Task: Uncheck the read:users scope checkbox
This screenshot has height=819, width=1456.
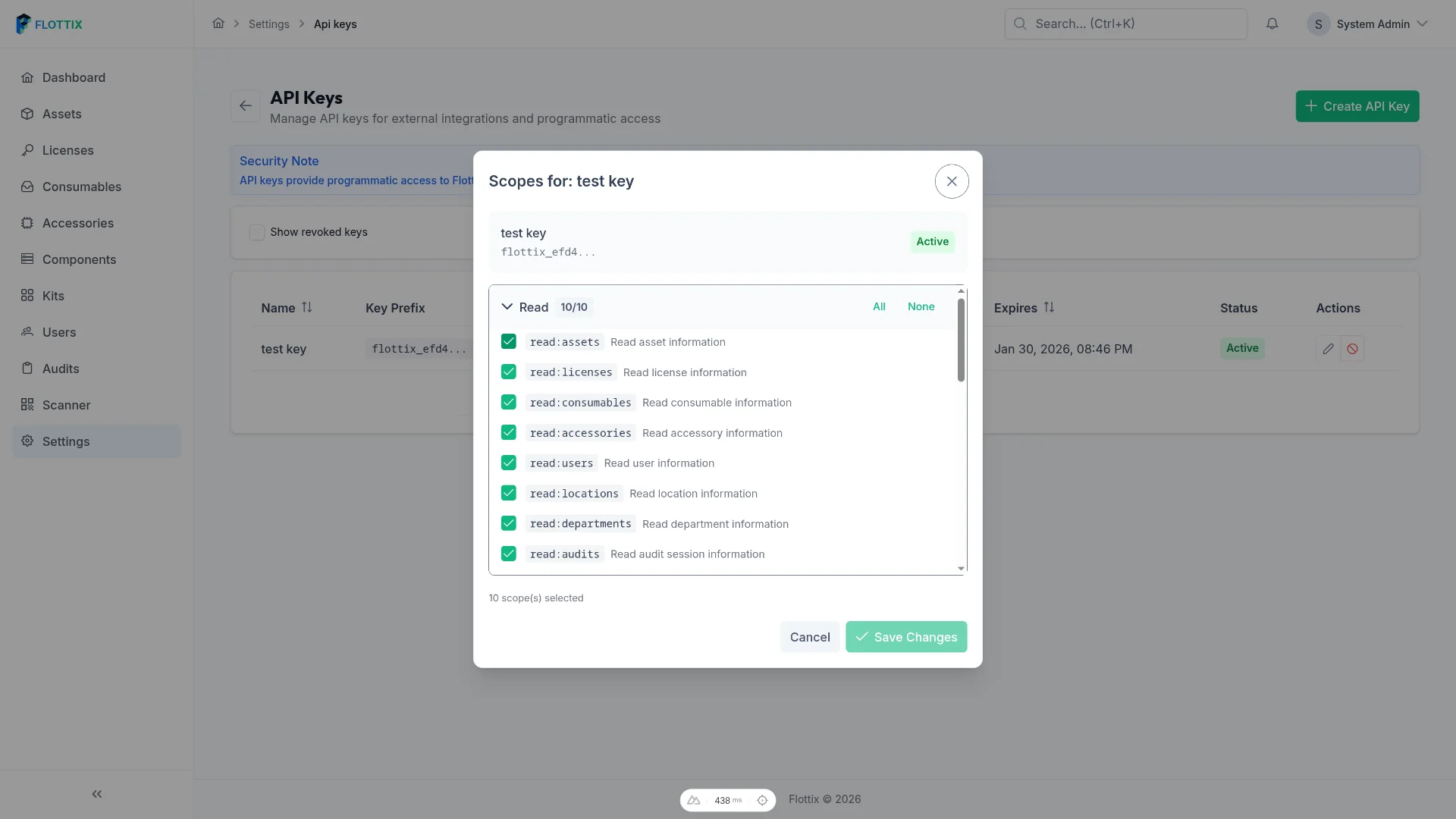Action: [x=508, y=463]
